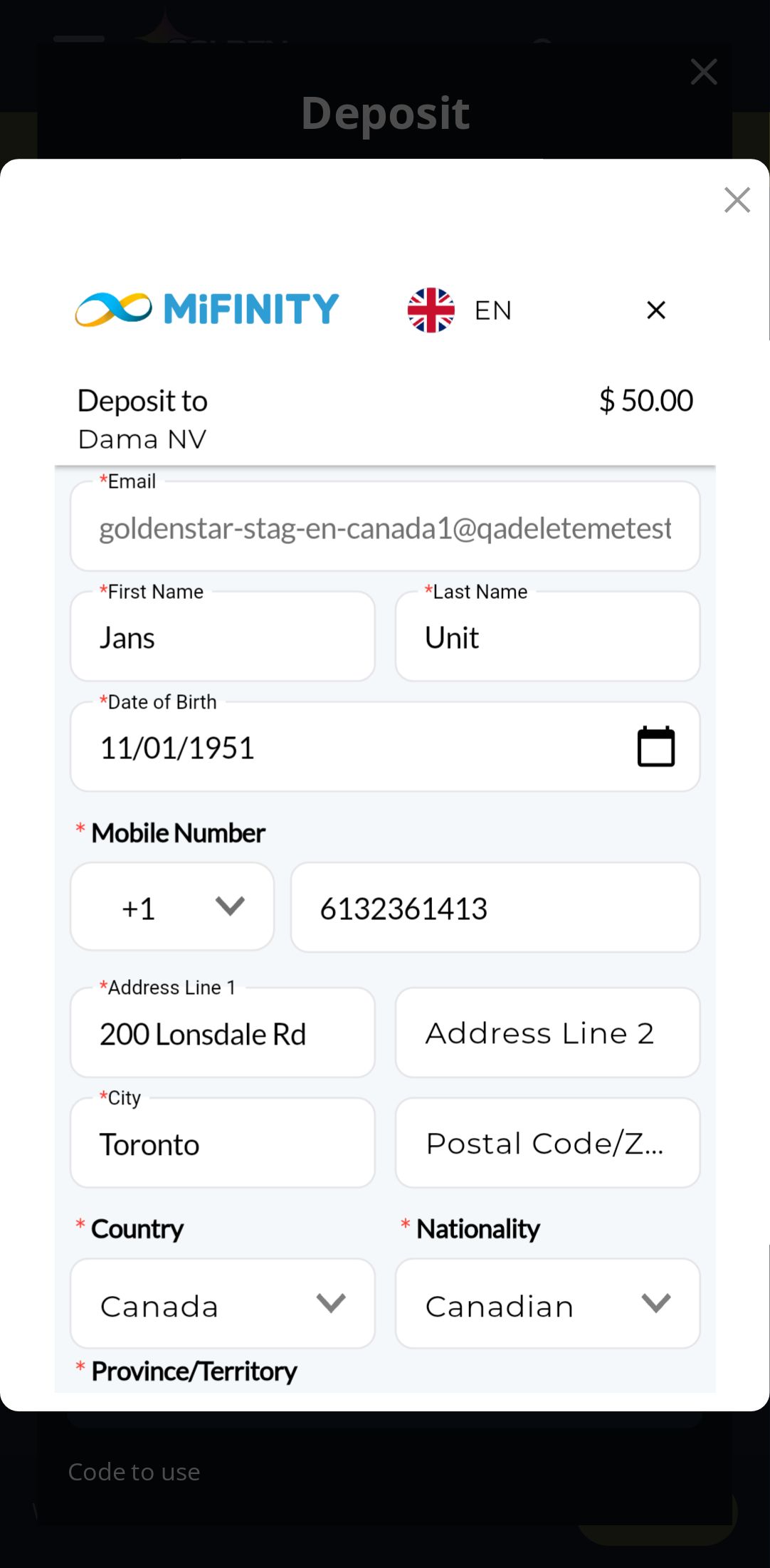
Task: Click the Postal Code/Zip field
Action: [x=547, y=1144]
